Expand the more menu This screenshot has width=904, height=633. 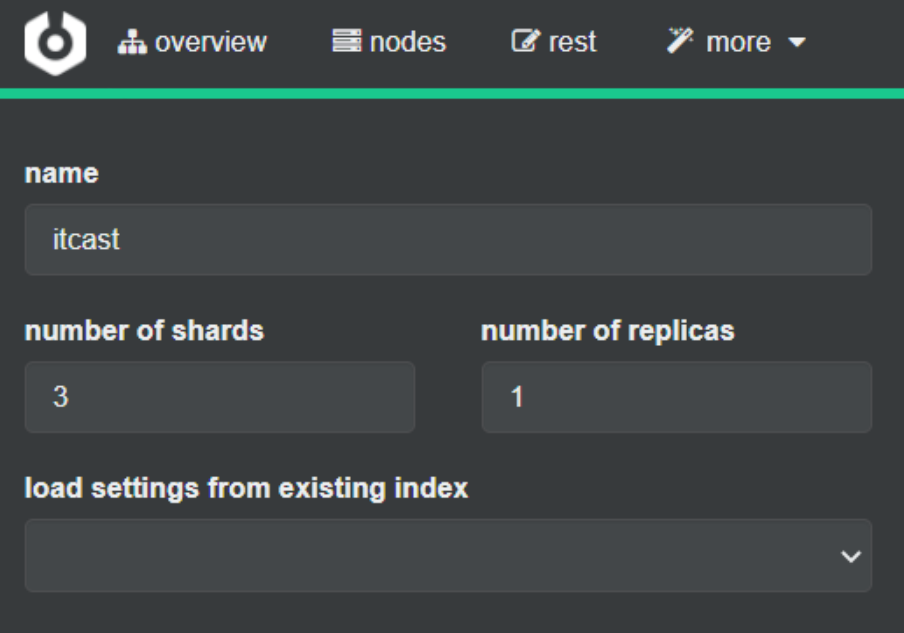tap(738, 42)
